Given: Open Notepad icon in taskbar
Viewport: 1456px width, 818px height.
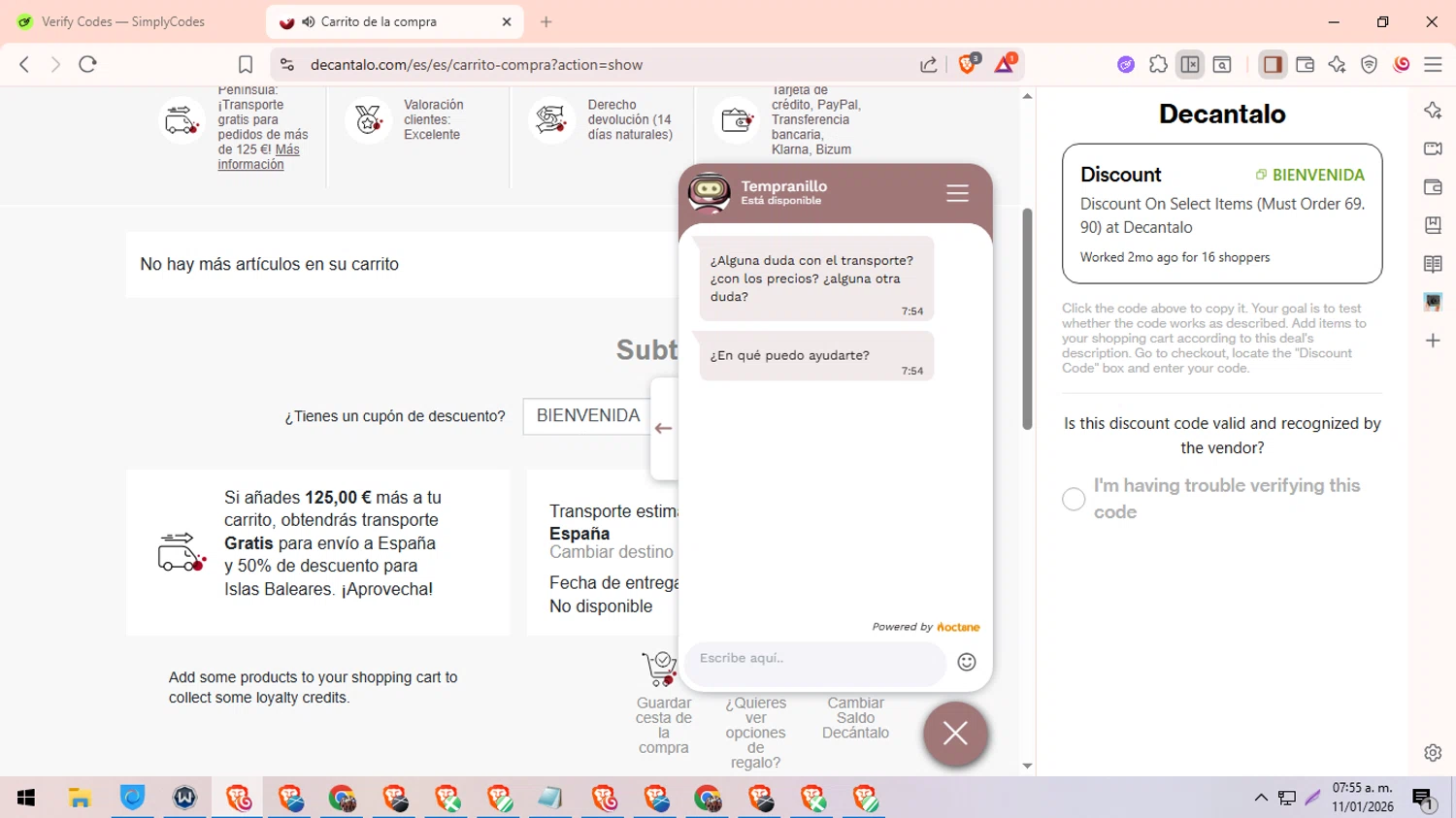Looking at the screenshot, I should [x=549, y=798].
